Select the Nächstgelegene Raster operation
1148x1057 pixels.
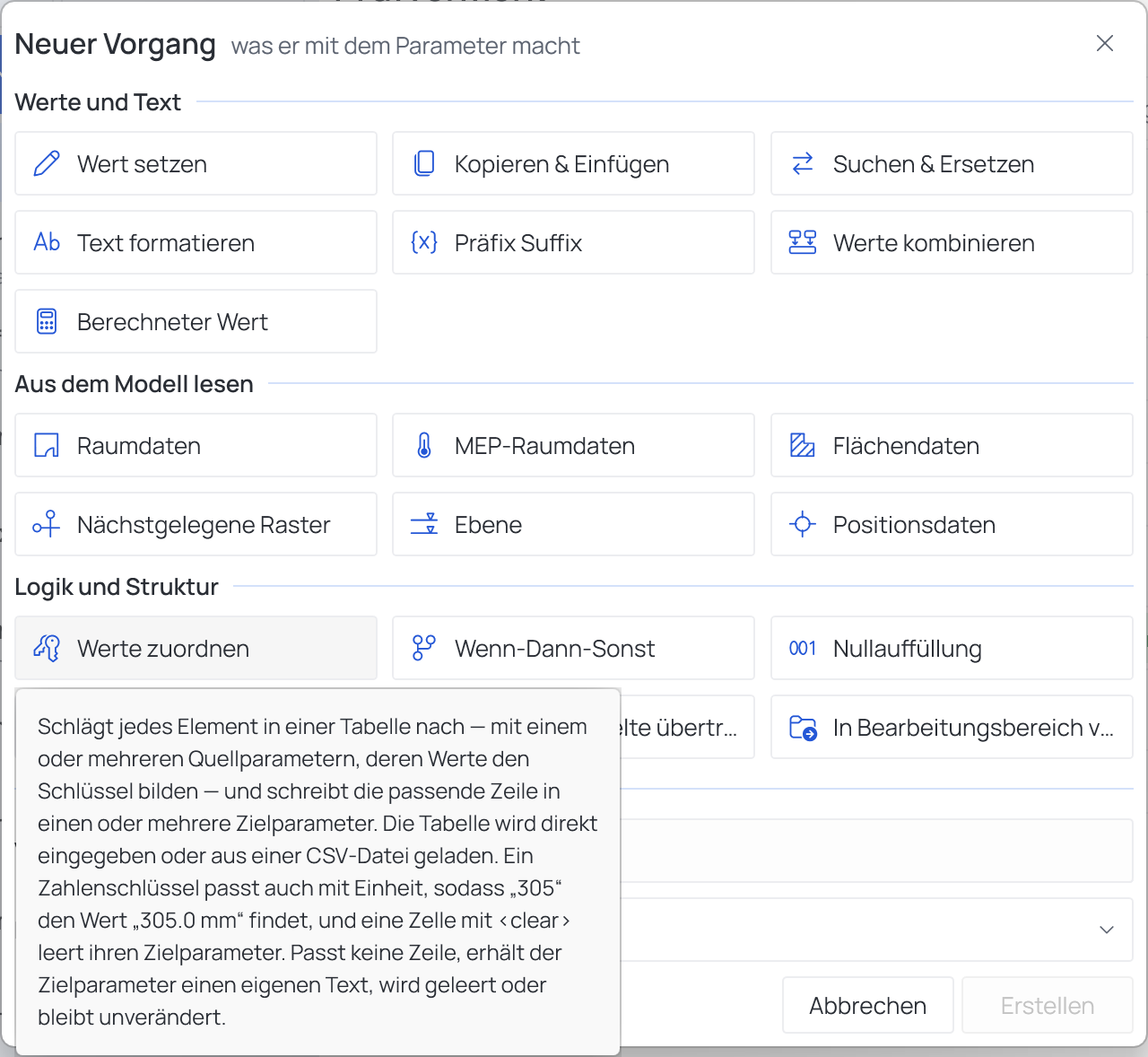point(196,524)
